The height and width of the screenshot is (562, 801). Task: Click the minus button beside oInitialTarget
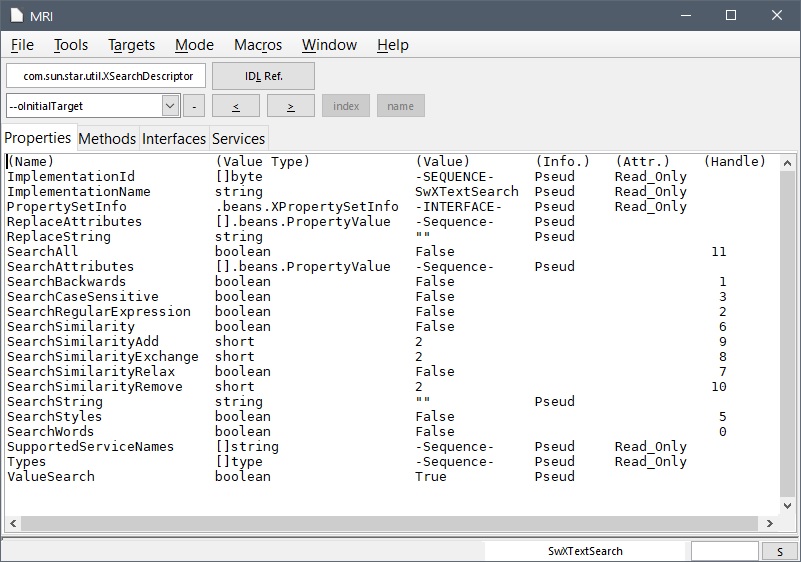(x=194, y=106)
